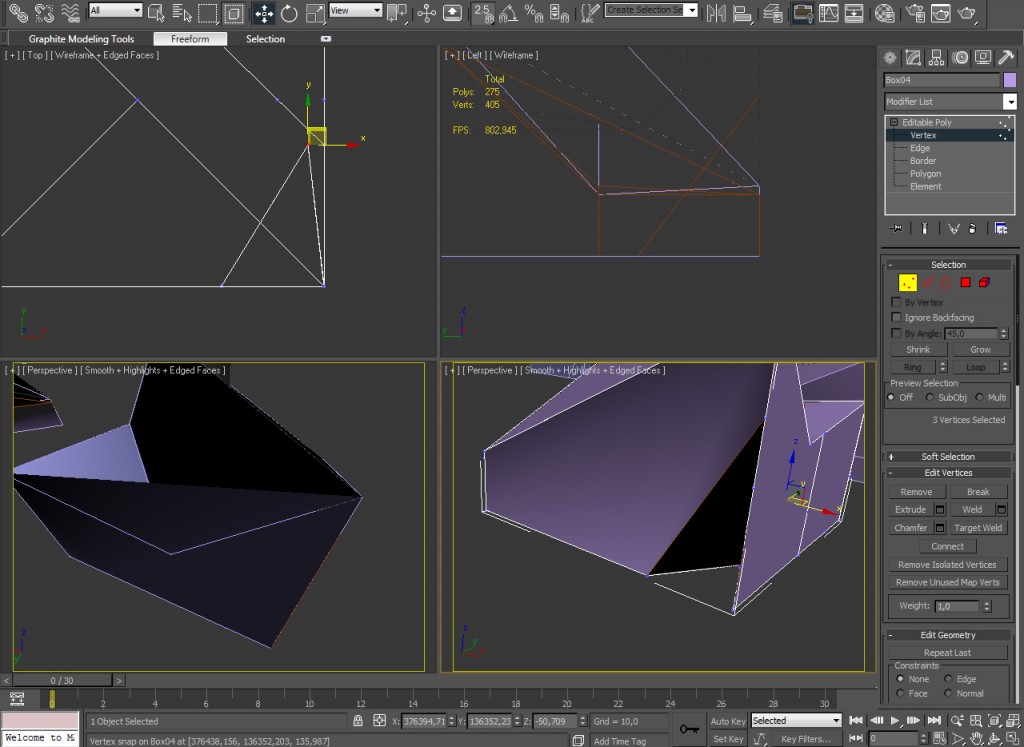Click the Box04 object color swatch
The height and width of the screenshot is (747, 1024).
[1010, 80]
